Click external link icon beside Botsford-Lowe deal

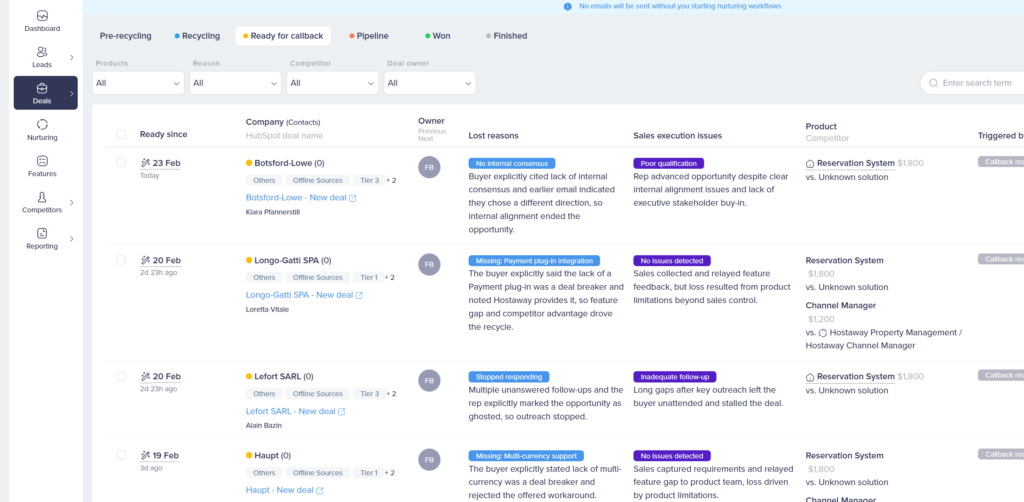pyautogui.click(x=353, y=198)
